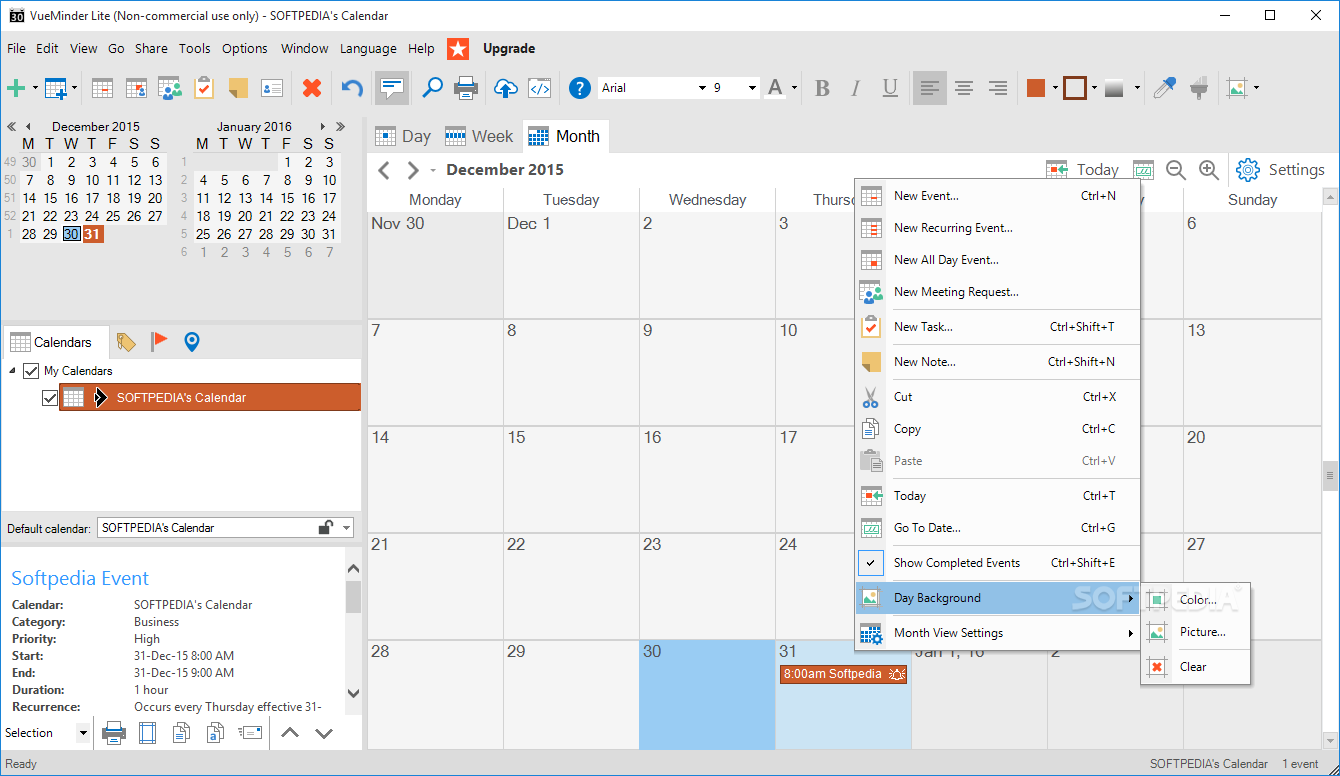
Task: Open the green plus new item dropdown arrow
Action: [35, 88]
